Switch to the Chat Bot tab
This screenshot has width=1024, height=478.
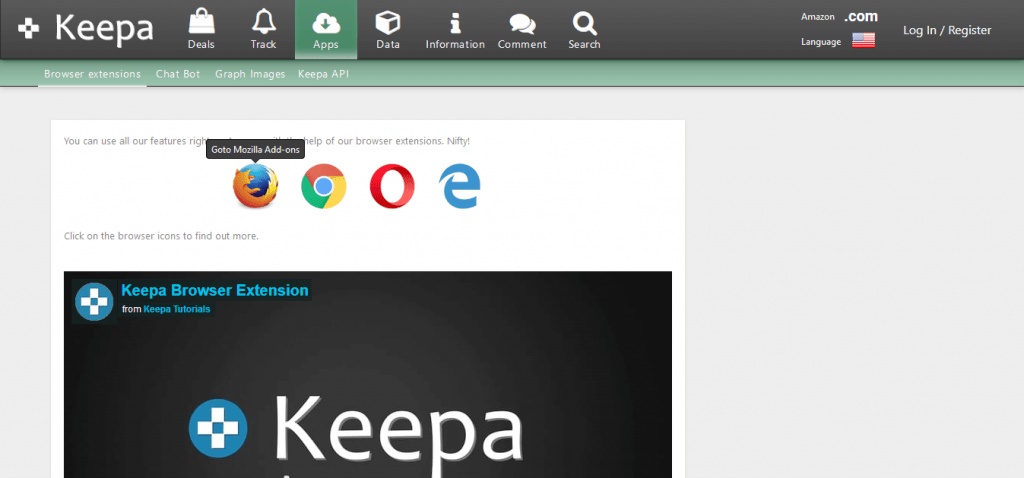coord(178,74)
